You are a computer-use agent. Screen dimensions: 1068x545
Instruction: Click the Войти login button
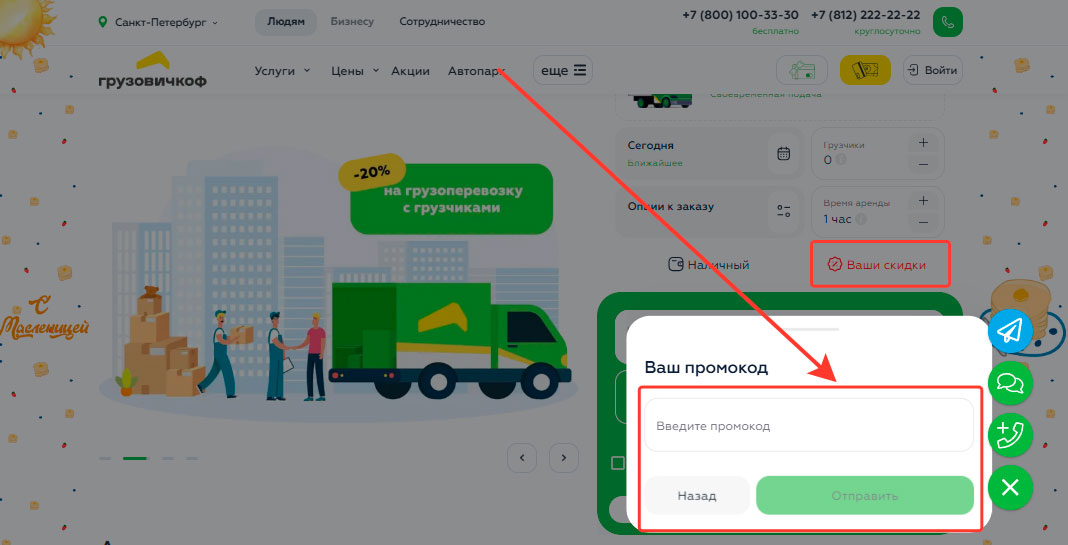pyautogui.click(x=932, y=70)
